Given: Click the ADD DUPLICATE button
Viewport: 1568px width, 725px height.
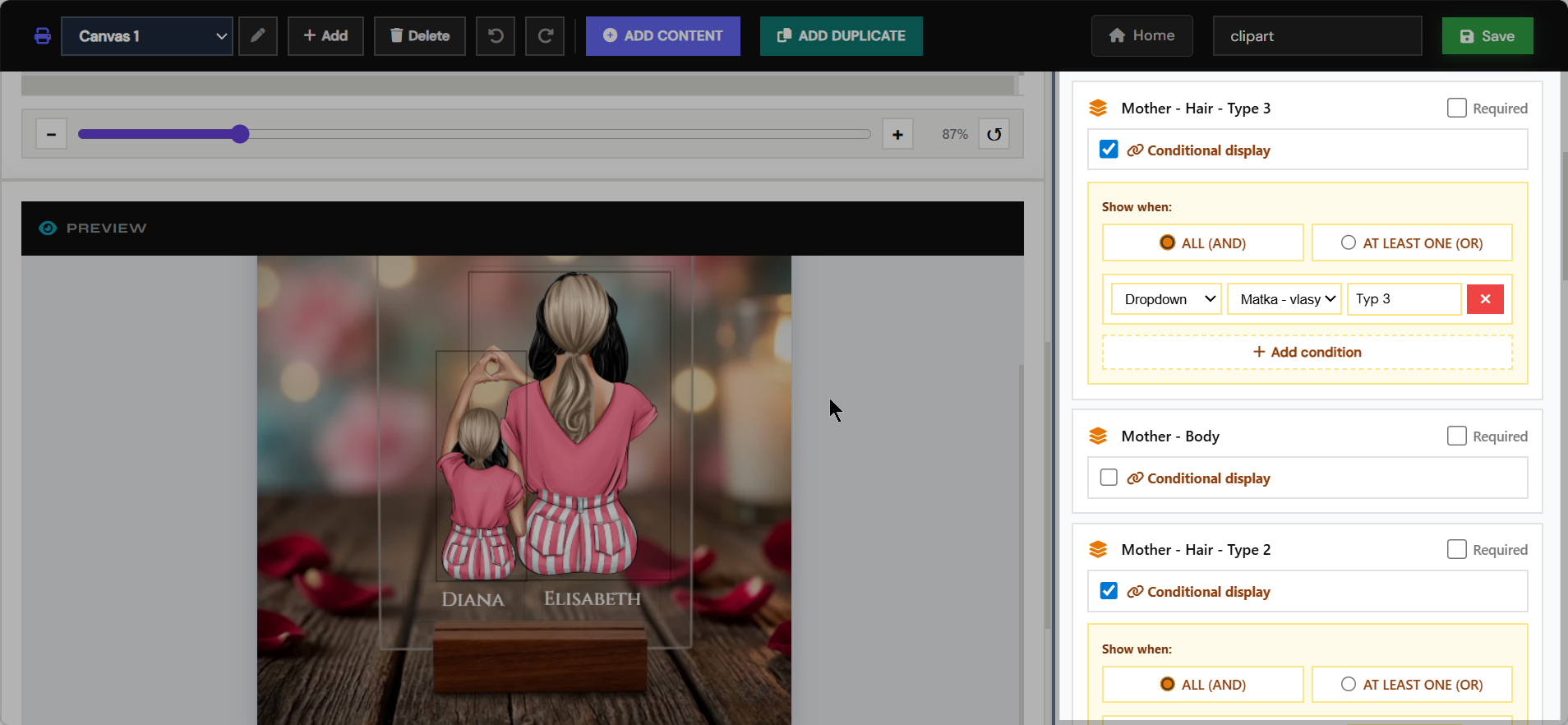Looking at the screenshot, I should [x=842, y=36].
